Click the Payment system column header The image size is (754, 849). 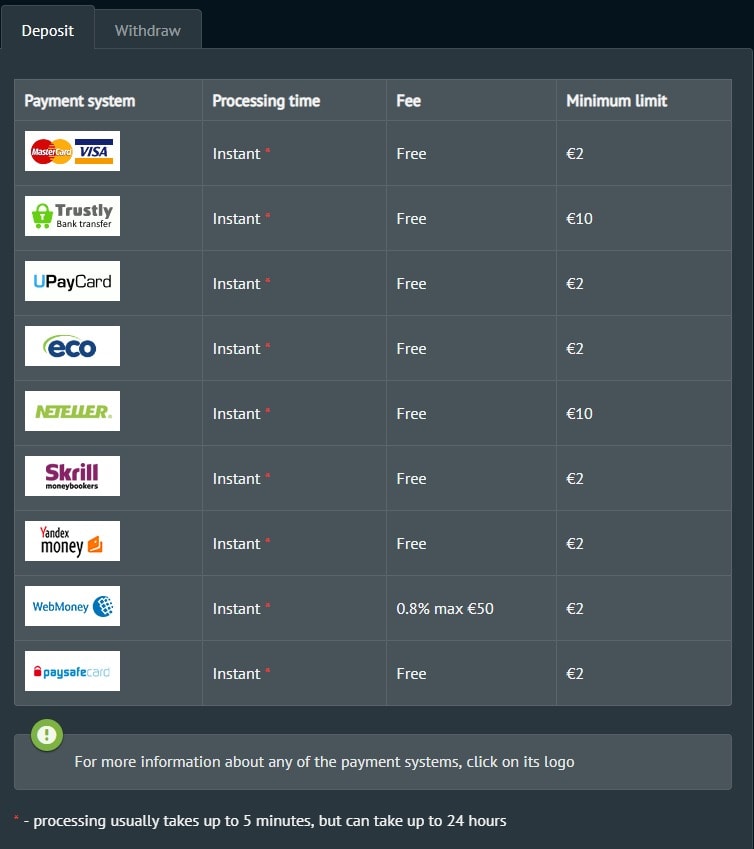(80, 101)
